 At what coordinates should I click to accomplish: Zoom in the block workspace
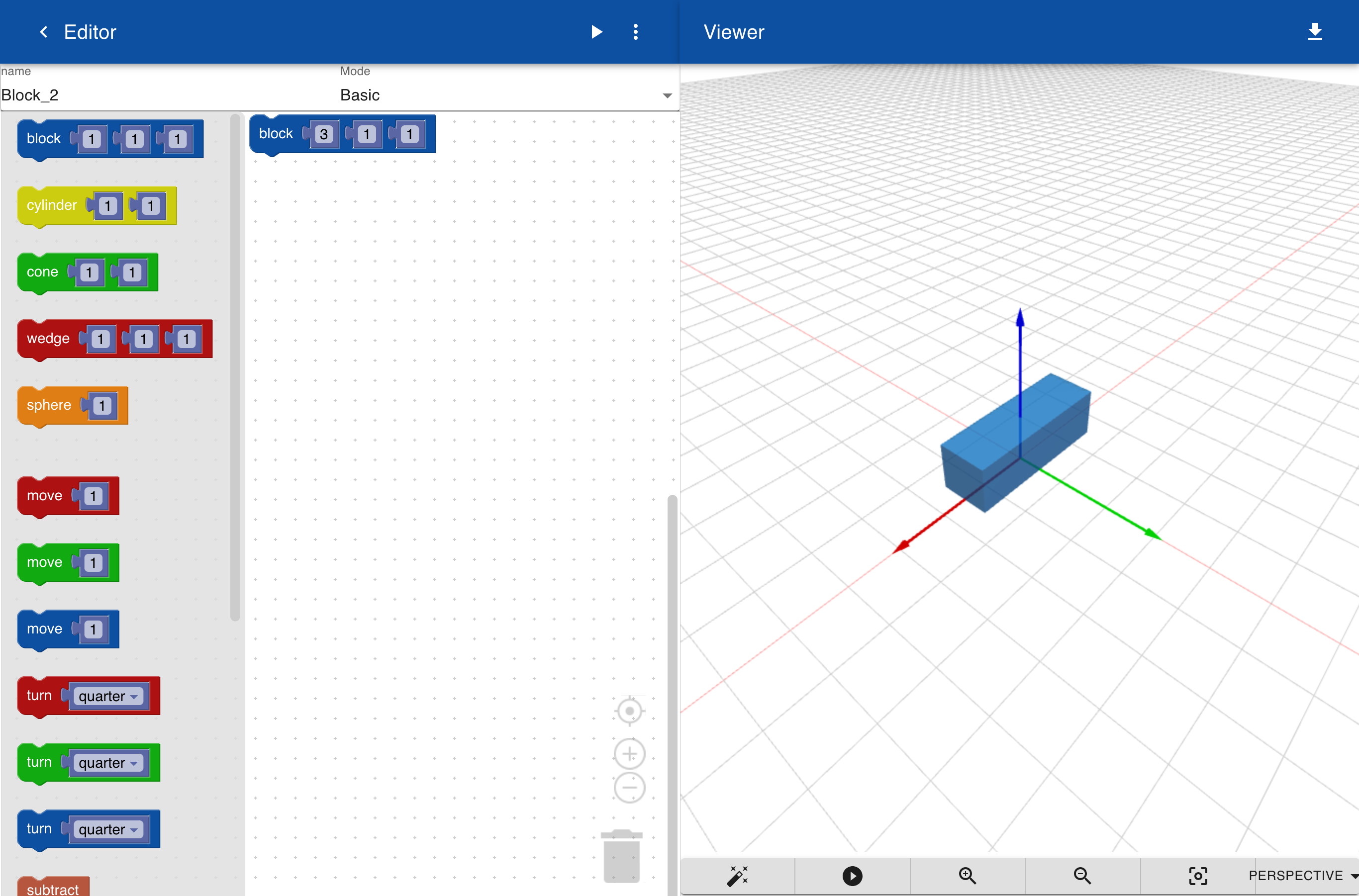point(629,754)
